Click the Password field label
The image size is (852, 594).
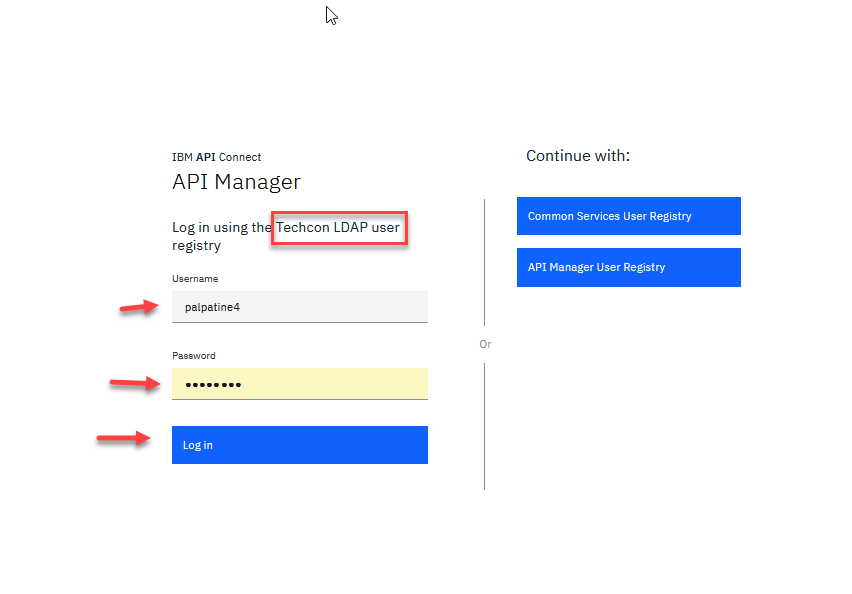pyautogui.click(x=194, y=356)
